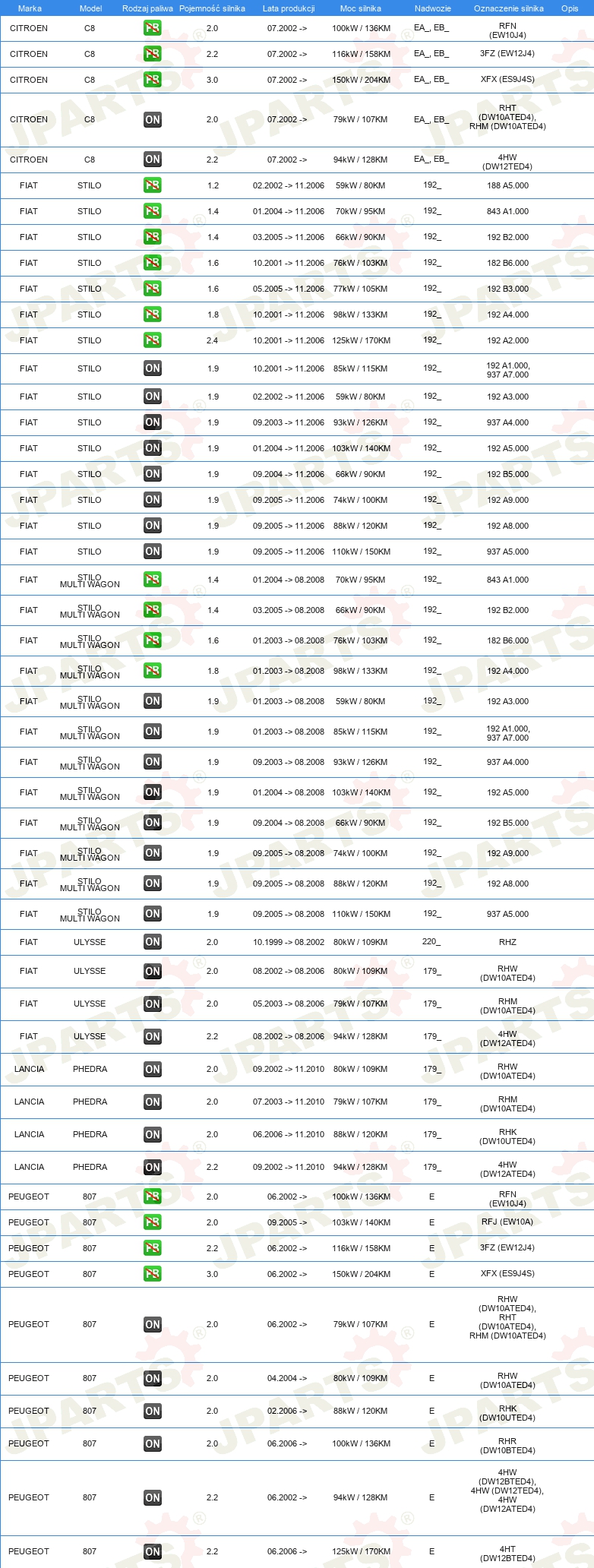Select the engine code cell 188 A5.000
Image resolution: width=594 pixels, height=1568 pixels.
click(x=507, y=185)
